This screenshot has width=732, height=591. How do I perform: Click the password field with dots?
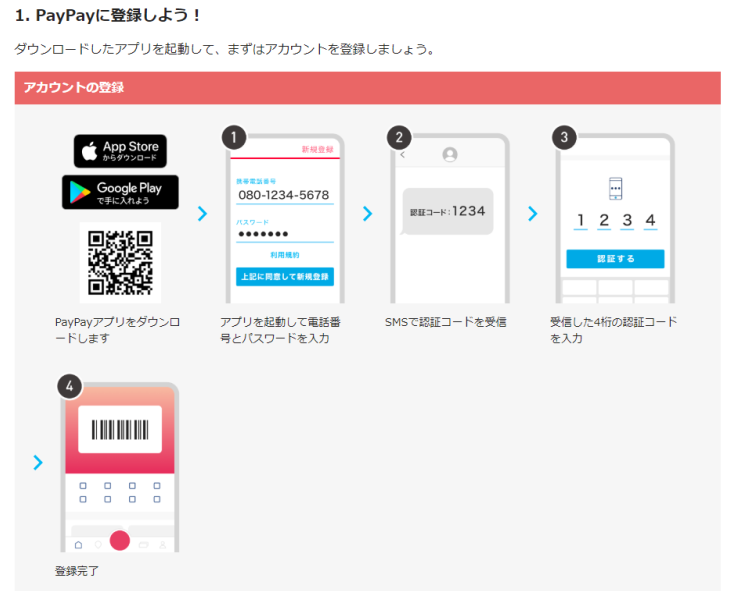pos(285,234)
